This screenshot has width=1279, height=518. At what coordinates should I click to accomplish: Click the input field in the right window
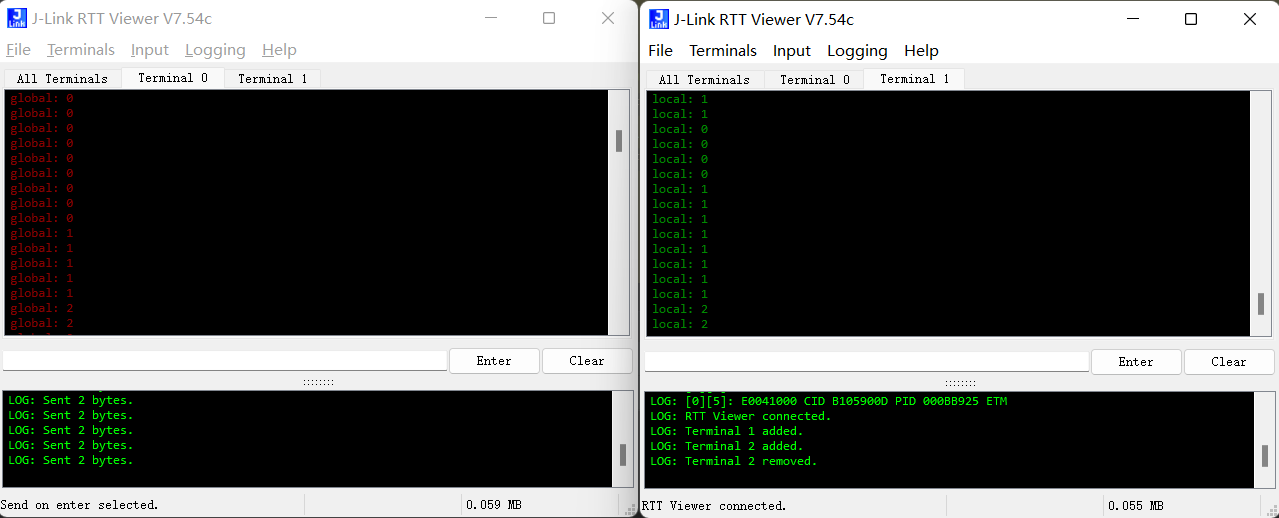866,362
